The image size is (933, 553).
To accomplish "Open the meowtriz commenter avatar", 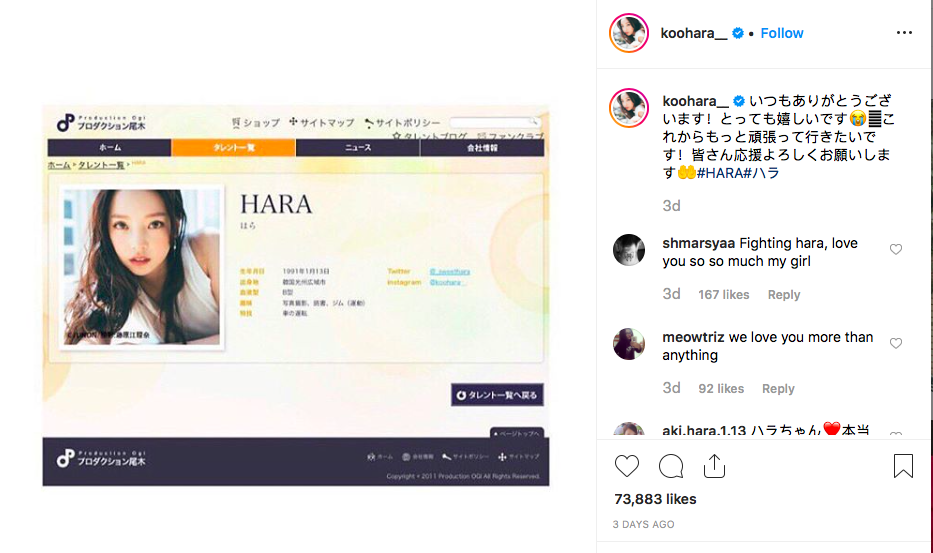I will coord(629,343).
